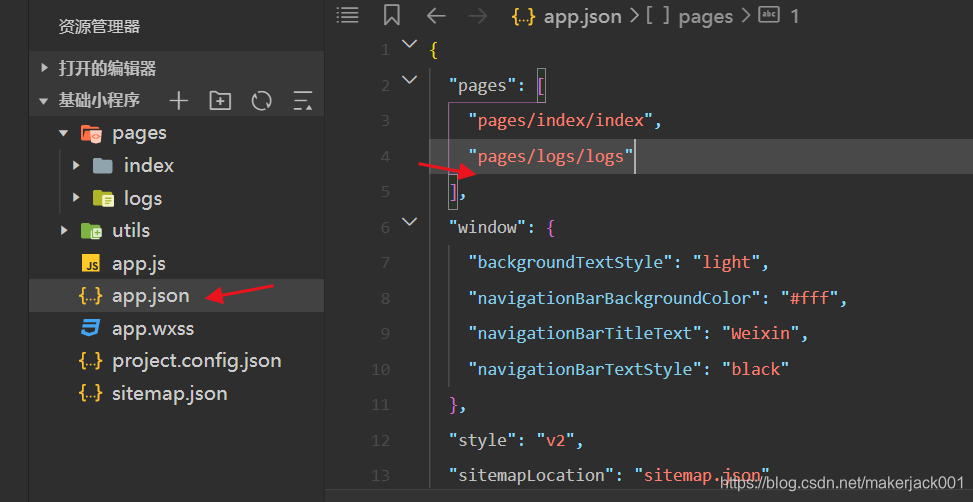Fold the root object at line 1
The width and height of the screenshot is (973, 502).
click(x=410, y=44)
